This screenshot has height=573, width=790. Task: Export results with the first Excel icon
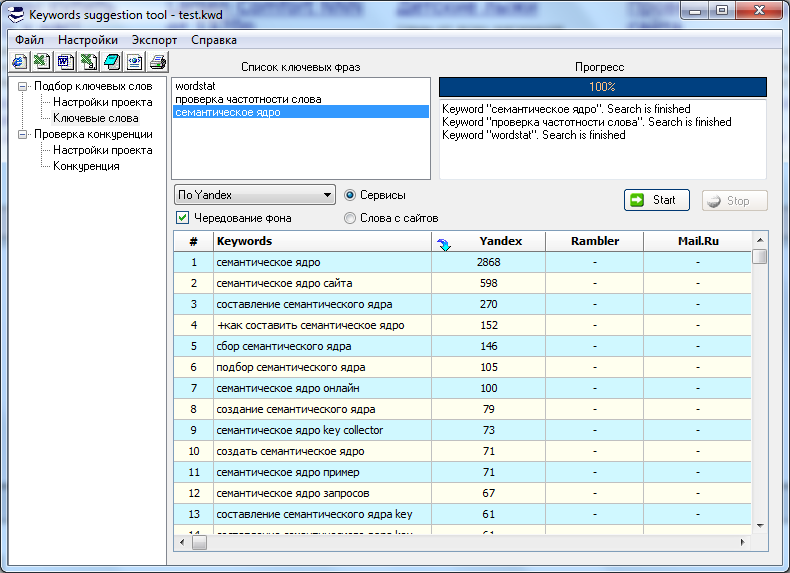[42, 61]
